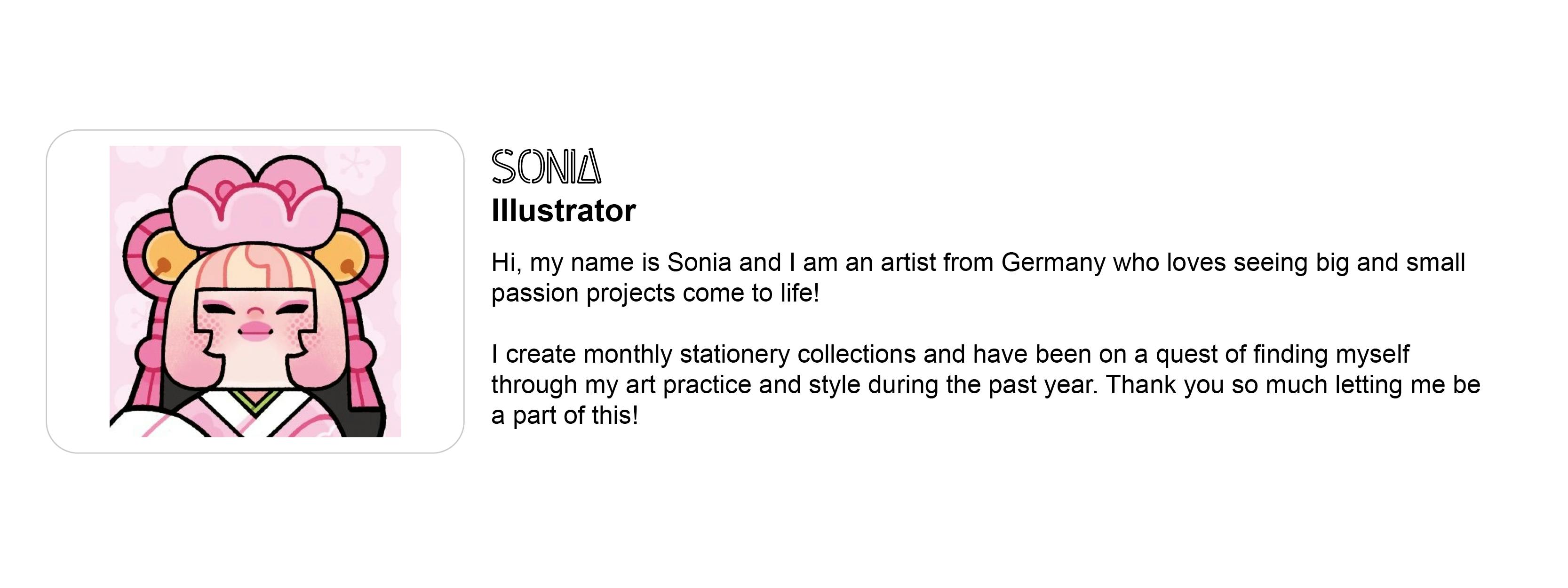Click the final line "a part of this!"
Screen dimensions: 1568x588
coord(564,416)
